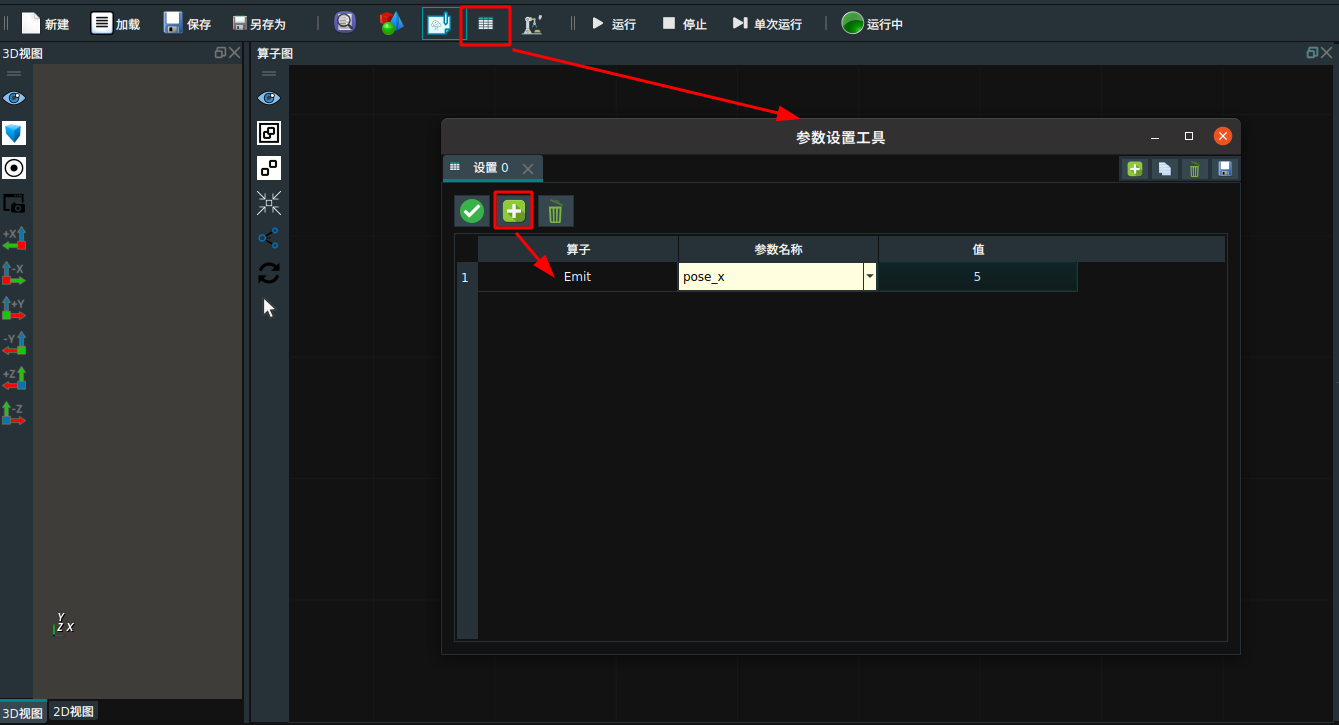
Task: Float the 算子图 panel with undock icon
Action: pyautogui.click(x=1312, y=53)
